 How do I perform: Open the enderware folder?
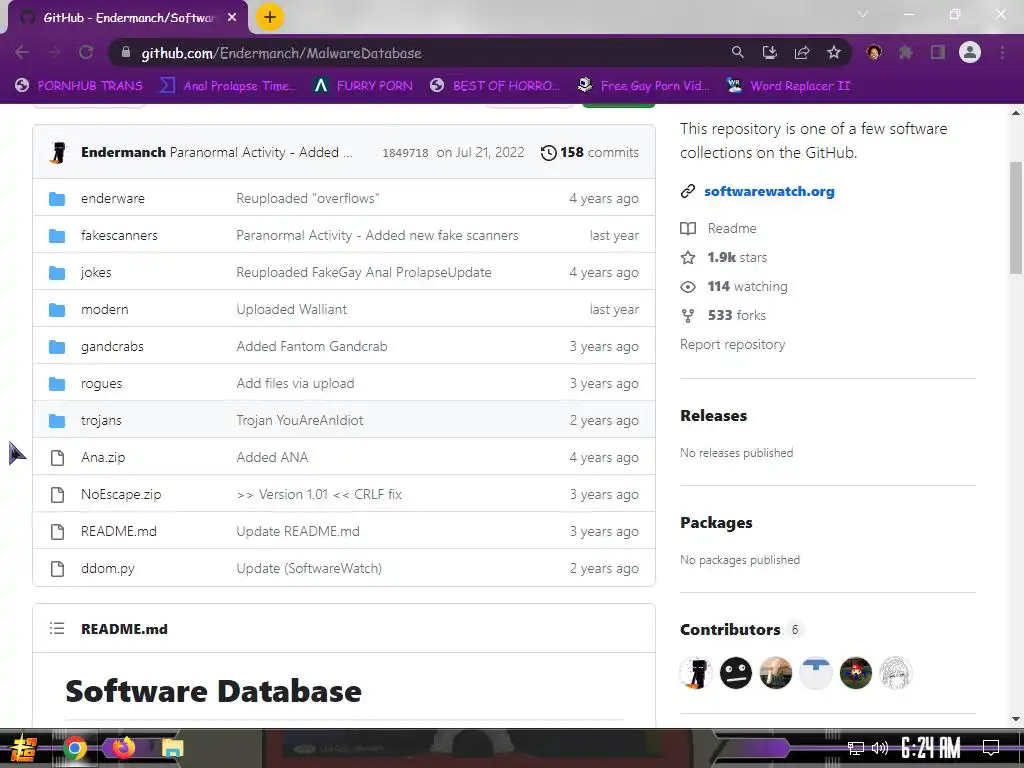pos(112,198)
